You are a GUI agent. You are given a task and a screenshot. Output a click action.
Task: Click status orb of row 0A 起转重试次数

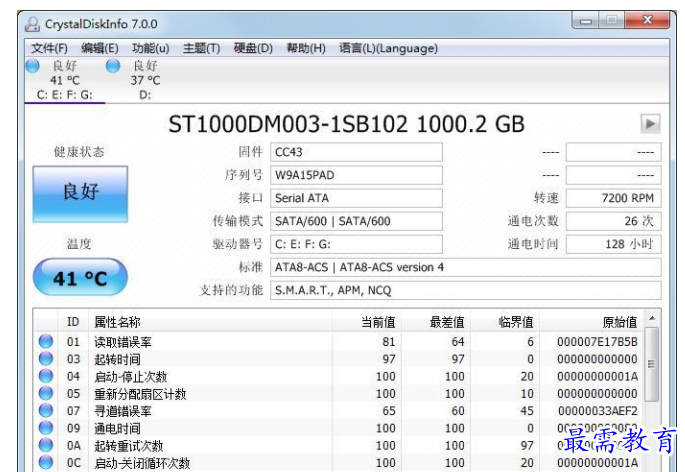[46, 445]
